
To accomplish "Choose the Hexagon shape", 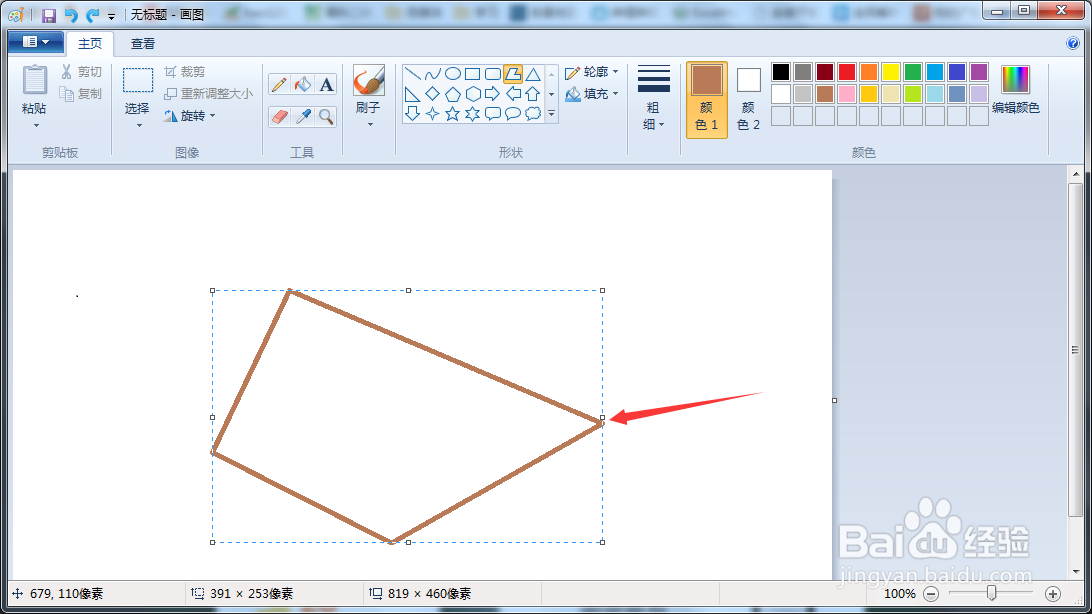I will (x=472, y=94).
